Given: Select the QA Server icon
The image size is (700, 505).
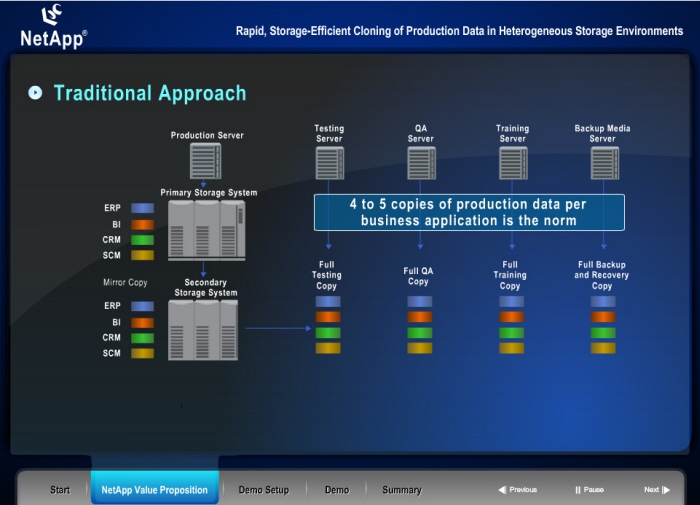Looking at the screenshot, I should [x=421, y=163].
